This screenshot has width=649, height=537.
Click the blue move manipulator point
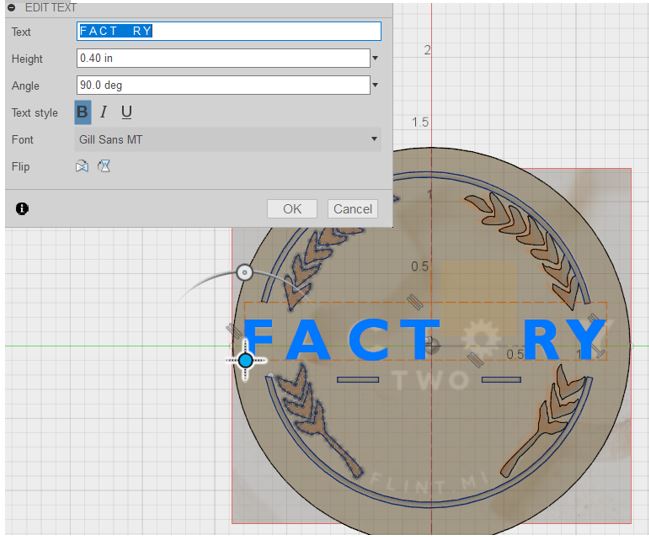[x=246, y=361]
